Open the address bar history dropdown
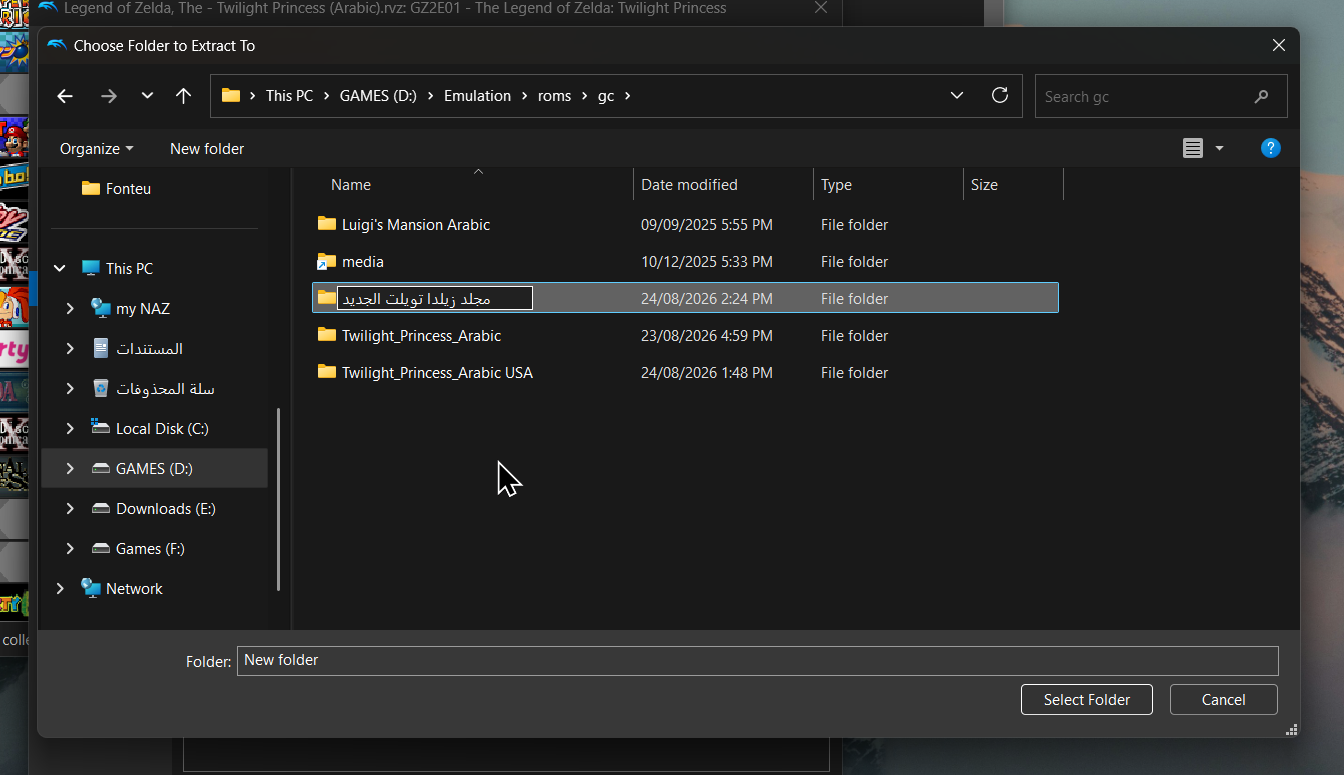The width and height of the screenshot is (1344, 775). pos(956,96)
